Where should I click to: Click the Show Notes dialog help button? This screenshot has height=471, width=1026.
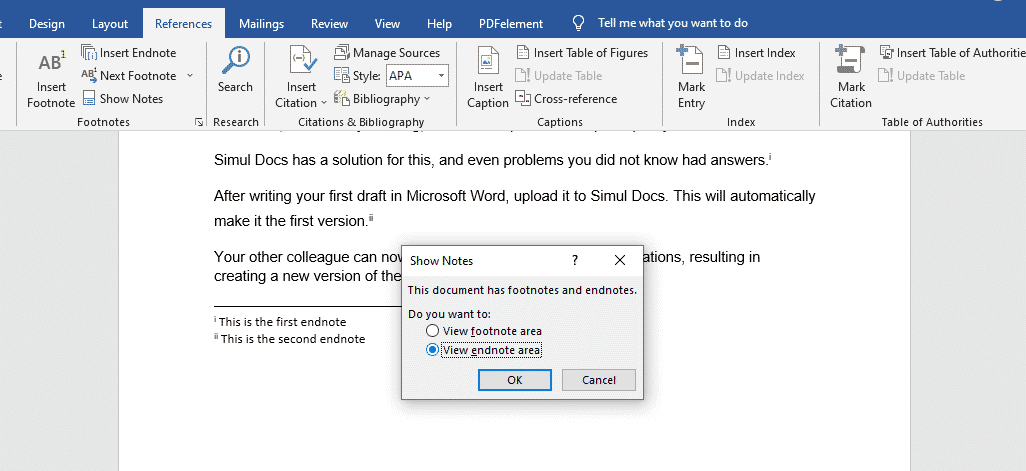click(575, 260)
